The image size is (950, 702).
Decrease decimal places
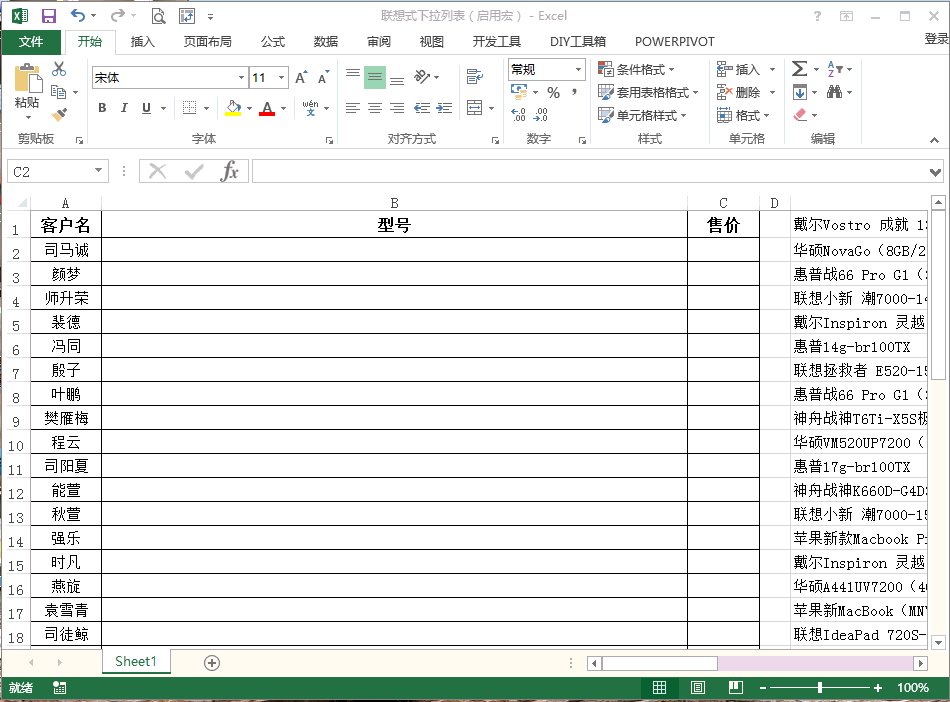click(541, 114)
